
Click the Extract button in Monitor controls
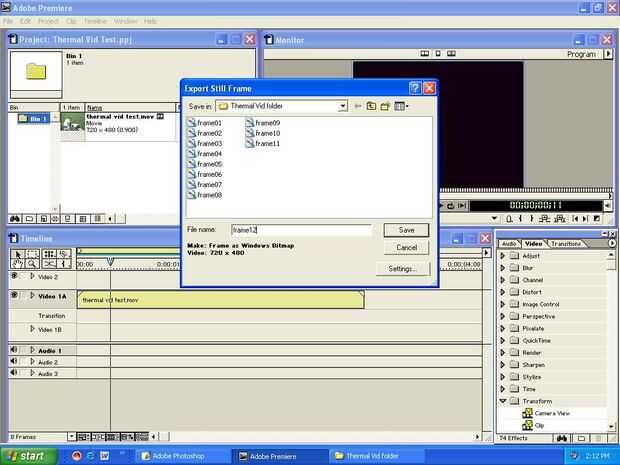(x=560, y=218)
